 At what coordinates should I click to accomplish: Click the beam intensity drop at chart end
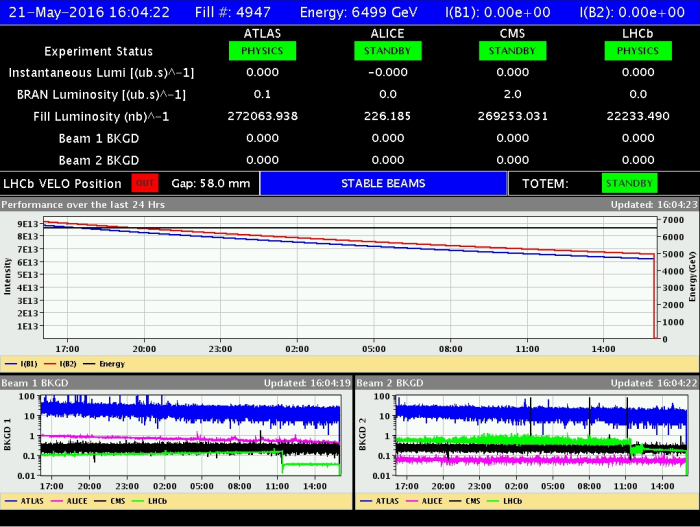pos(654,297)
